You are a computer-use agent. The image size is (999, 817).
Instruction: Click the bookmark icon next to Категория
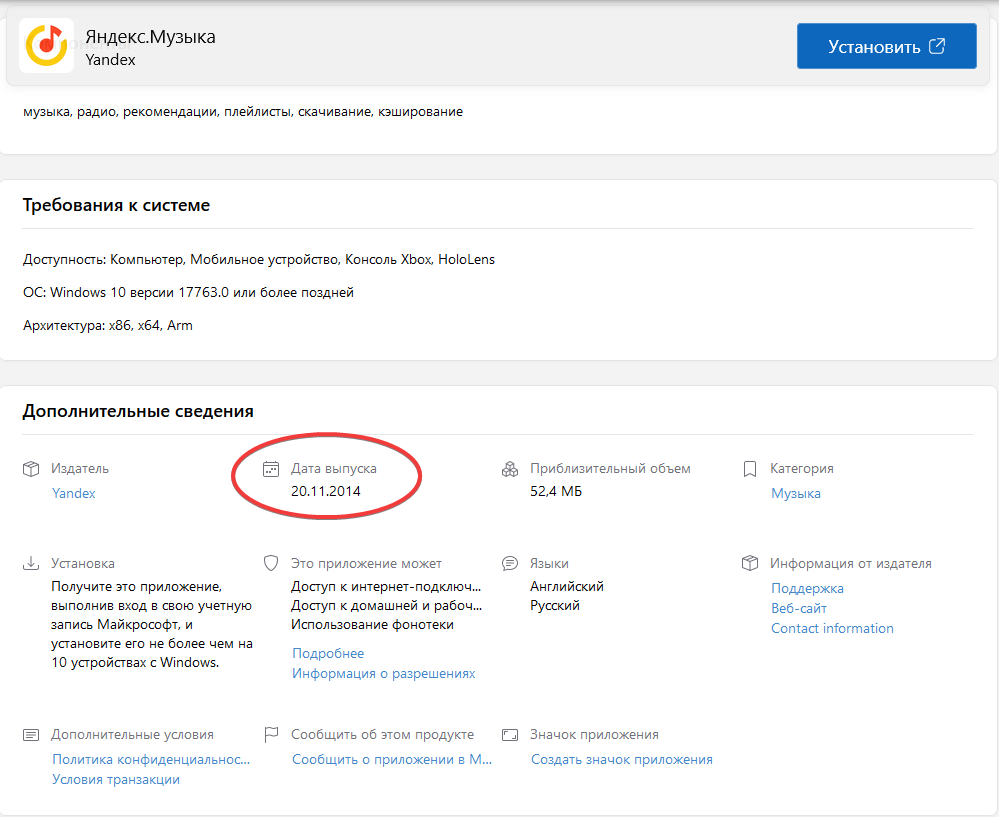[750, 469]
